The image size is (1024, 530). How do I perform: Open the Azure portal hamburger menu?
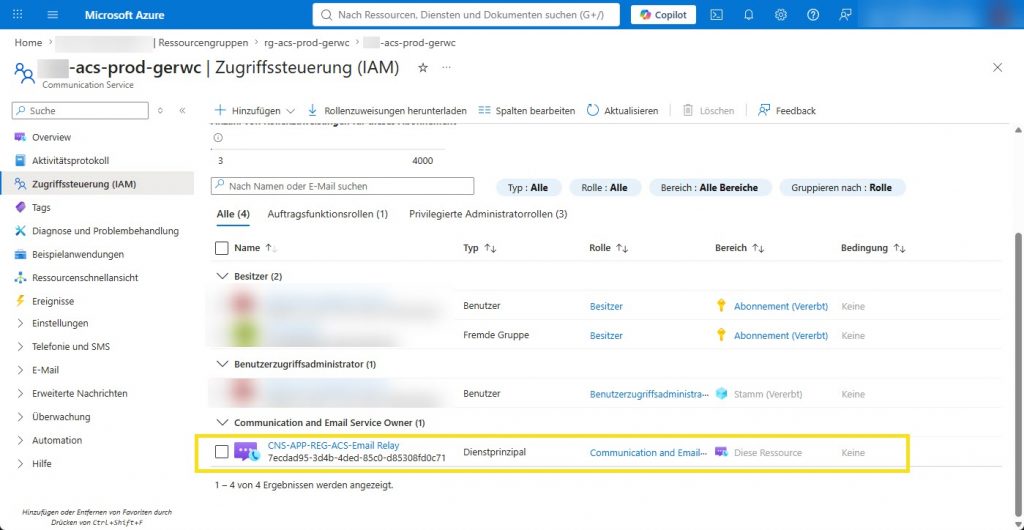(x=53, y=14)
